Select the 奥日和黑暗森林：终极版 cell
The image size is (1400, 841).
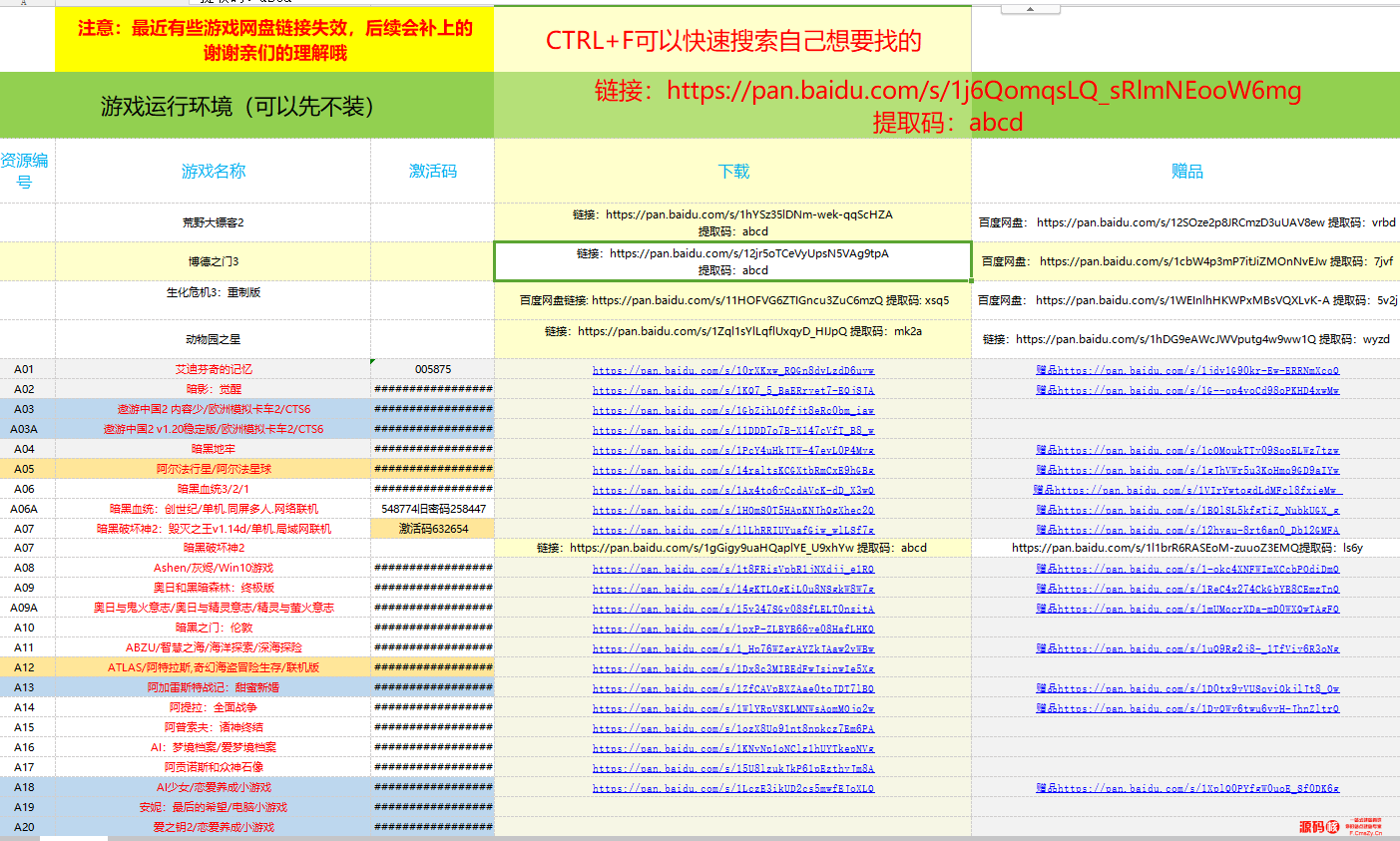(x=213, y=588)
